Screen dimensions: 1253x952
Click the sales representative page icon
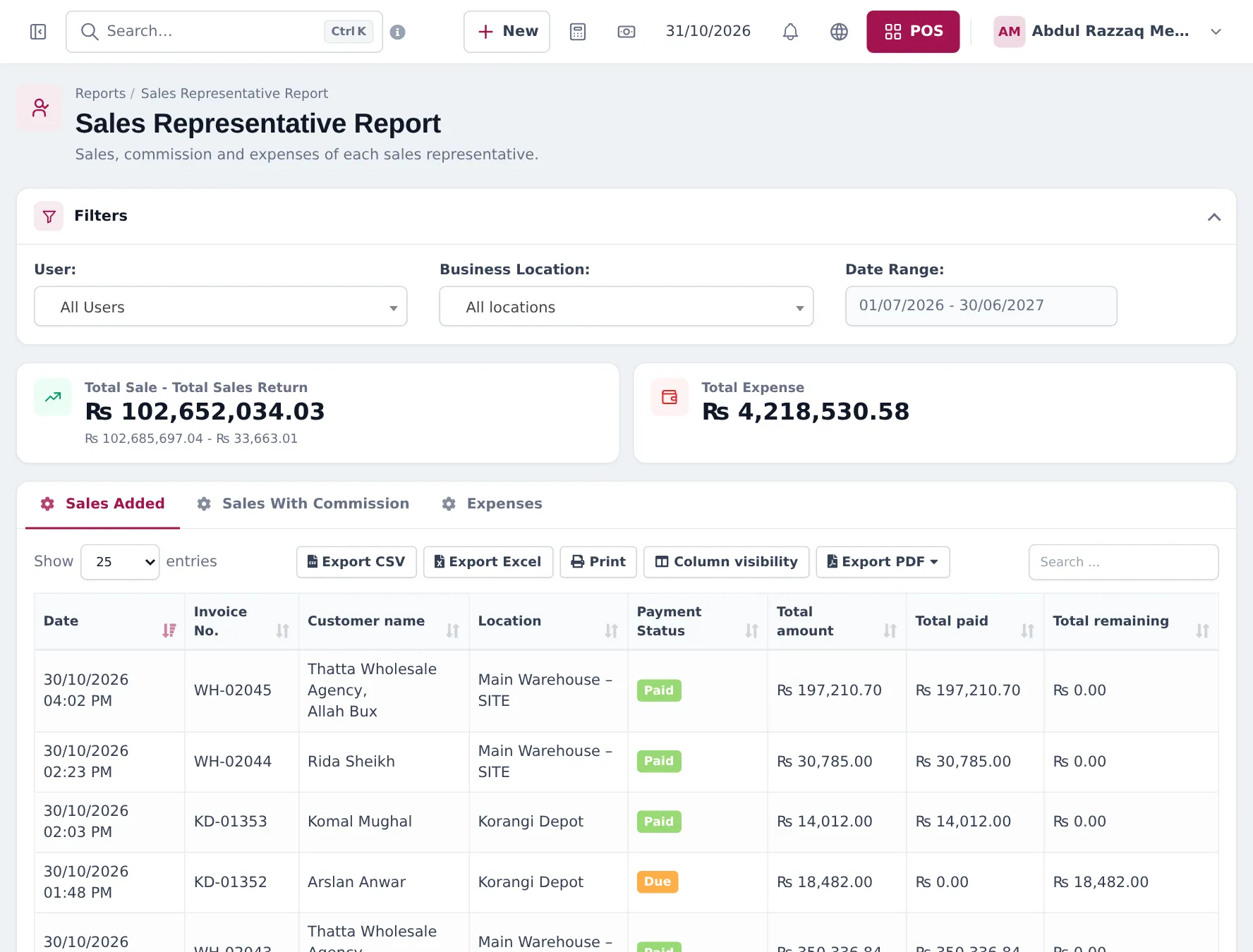coord(40,108)
